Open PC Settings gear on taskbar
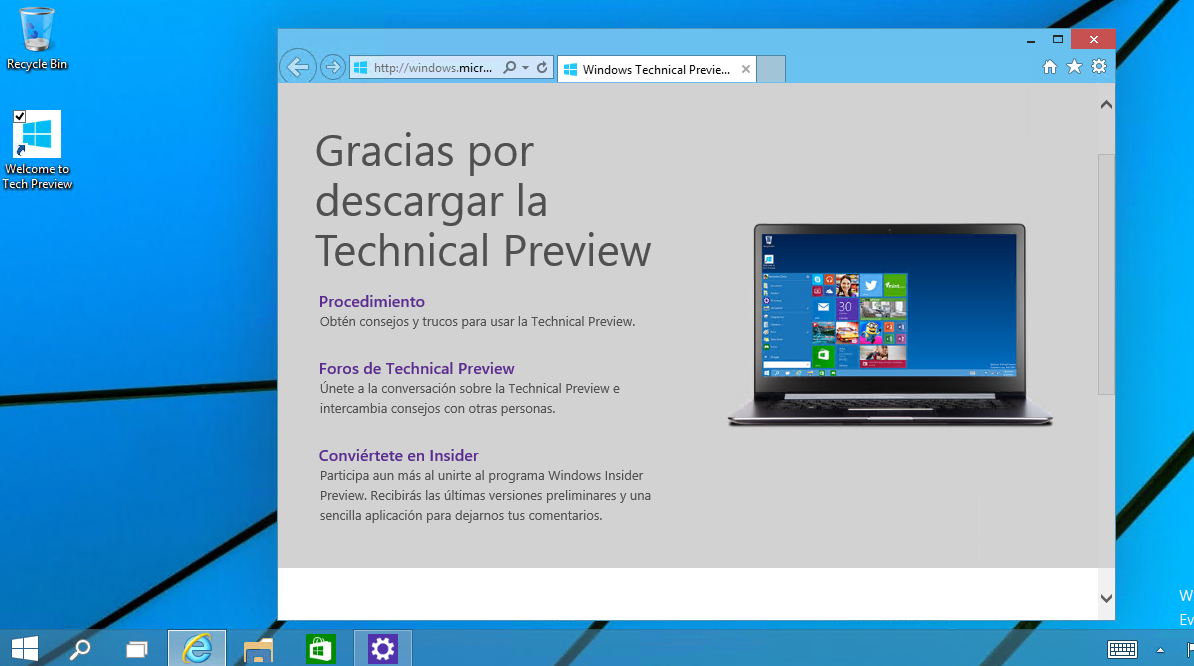 point(382,648)
